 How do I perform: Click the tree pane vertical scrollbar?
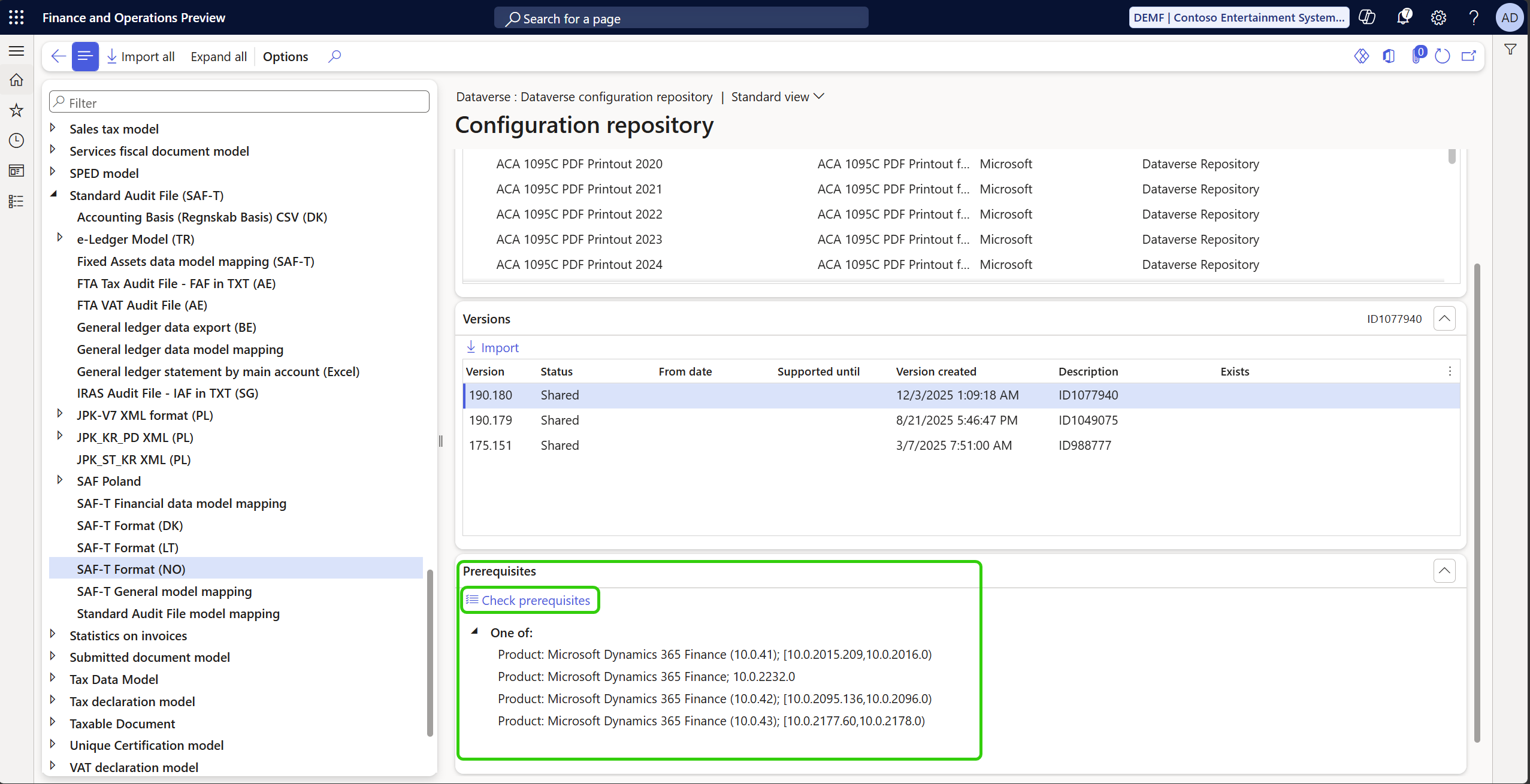[430, 653]
